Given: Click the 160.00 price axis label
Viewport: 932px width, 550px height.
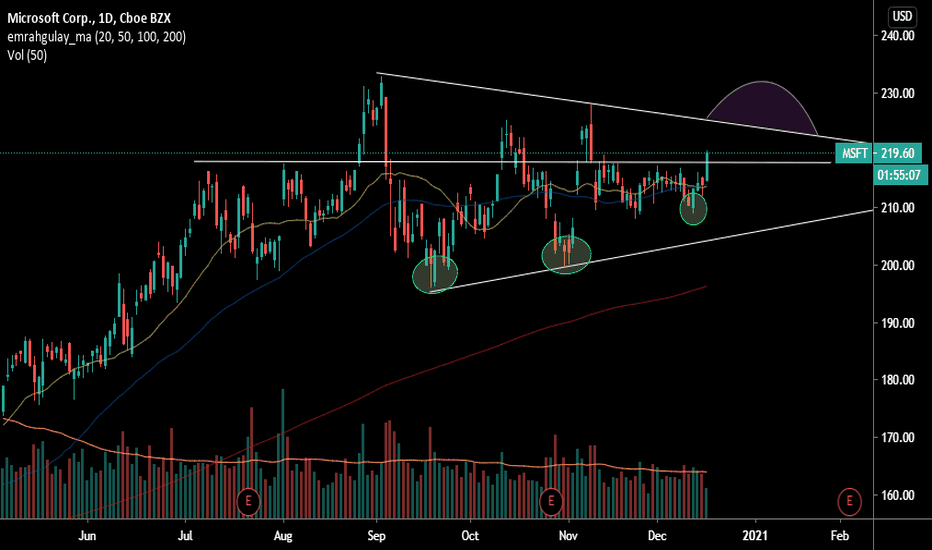Looking at the screenshot, I should tap(898, 495).
